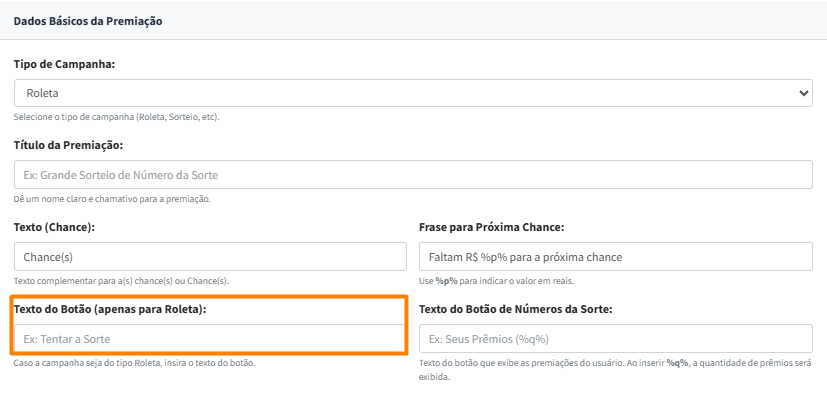This screenshot has height=404, width=827.
Task: Click the Frase para Próxima Chance label
Action: (492, 228)
